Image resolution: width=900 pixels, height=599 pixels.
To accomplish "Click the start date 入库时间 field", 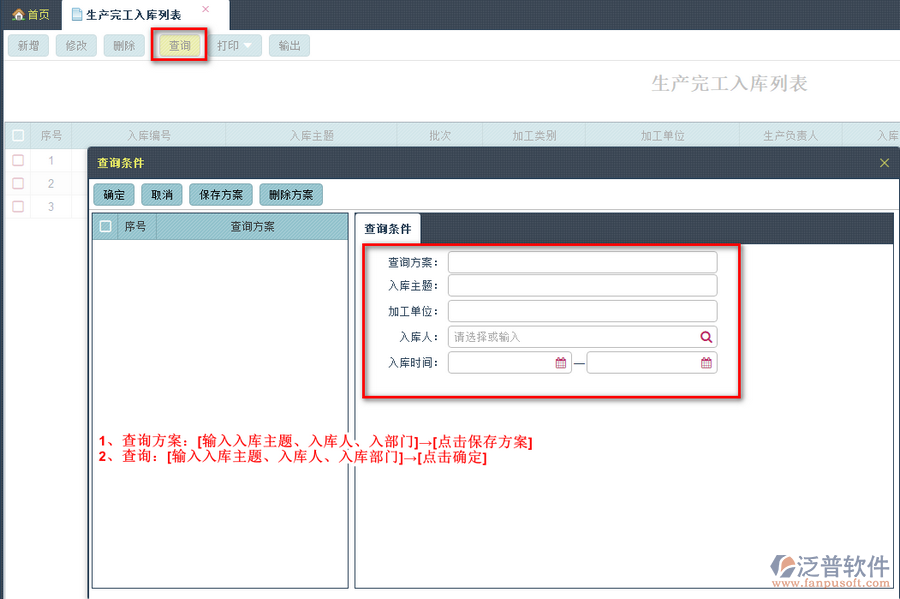I will pos(510,363).
